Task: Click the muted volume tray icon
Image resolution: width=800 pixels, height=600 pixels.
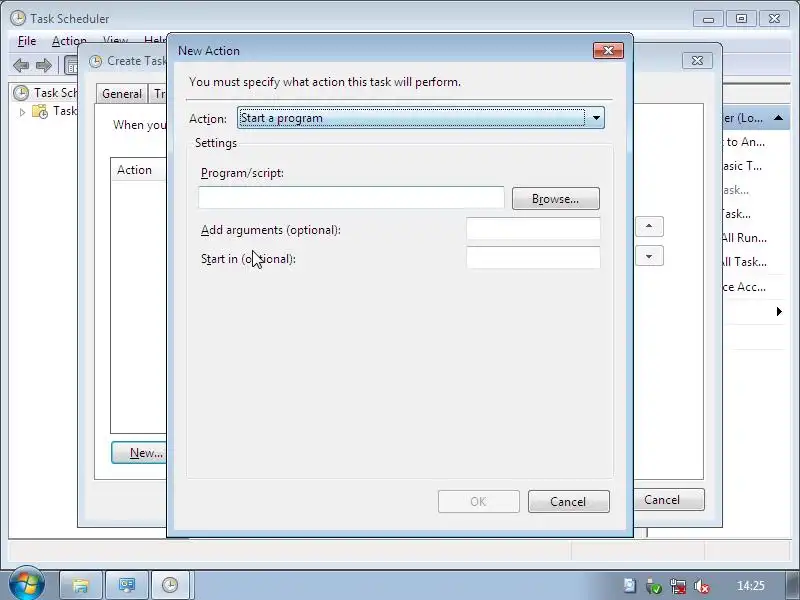Action: point(702,586)
